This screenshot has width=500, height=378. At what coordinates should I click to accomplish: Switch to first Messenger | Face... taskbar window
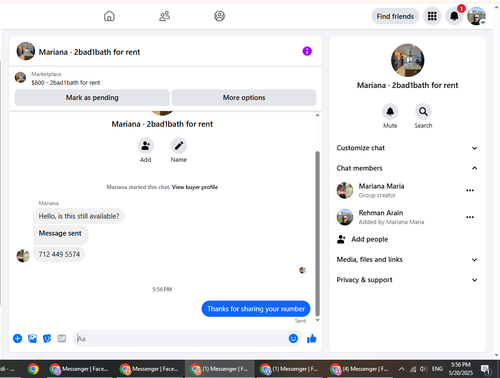click(x=79, y=369)
